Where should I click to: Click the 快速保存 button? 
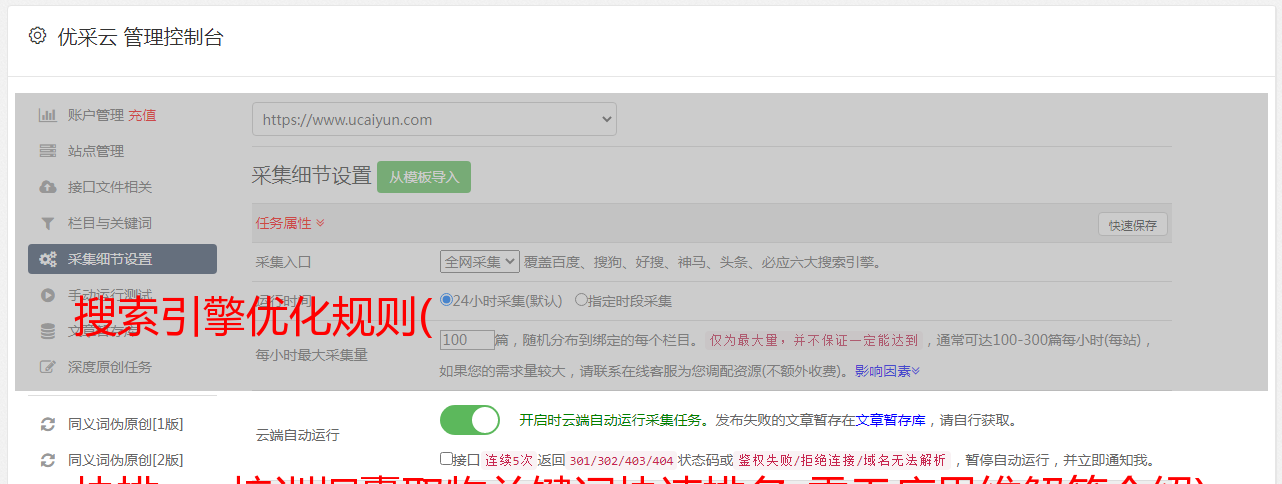[x=1132, y=225]
